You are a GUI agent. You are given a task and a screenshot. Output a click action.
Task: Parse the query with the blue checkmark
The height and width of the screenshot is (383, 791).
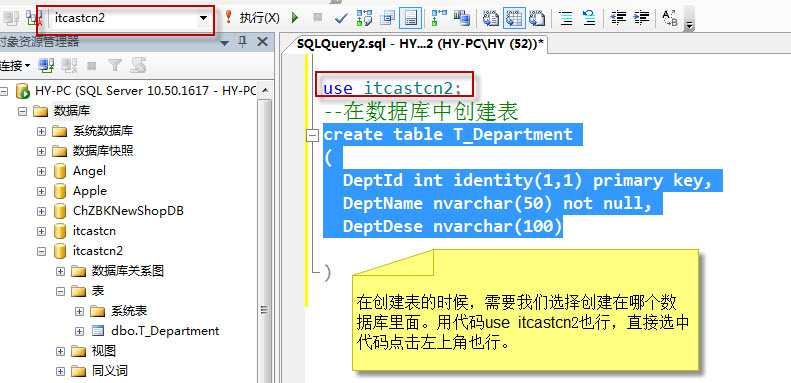(342, 19)
